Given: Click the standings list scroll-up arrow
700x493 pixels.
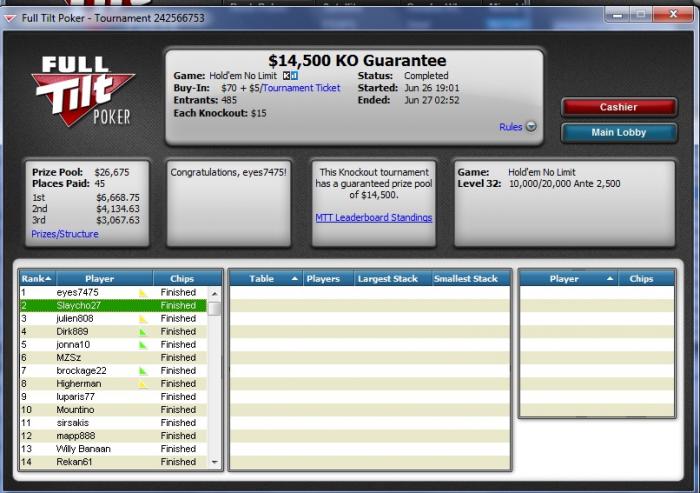Looking at the screenshot, I should 215,293.
